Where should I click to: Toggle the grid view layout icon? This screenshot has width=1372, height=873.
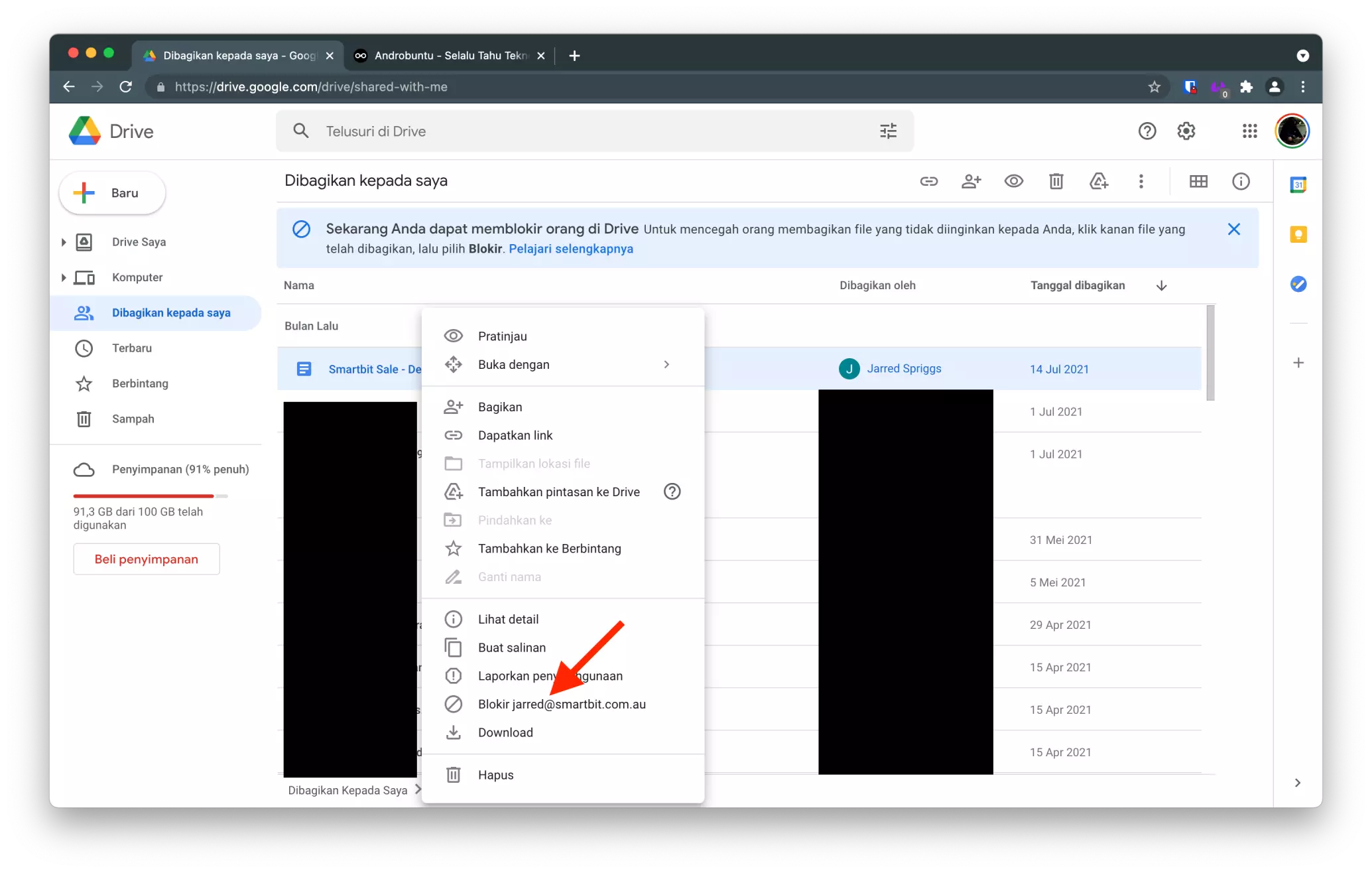pyautogui.click(x=1198, y=181)
